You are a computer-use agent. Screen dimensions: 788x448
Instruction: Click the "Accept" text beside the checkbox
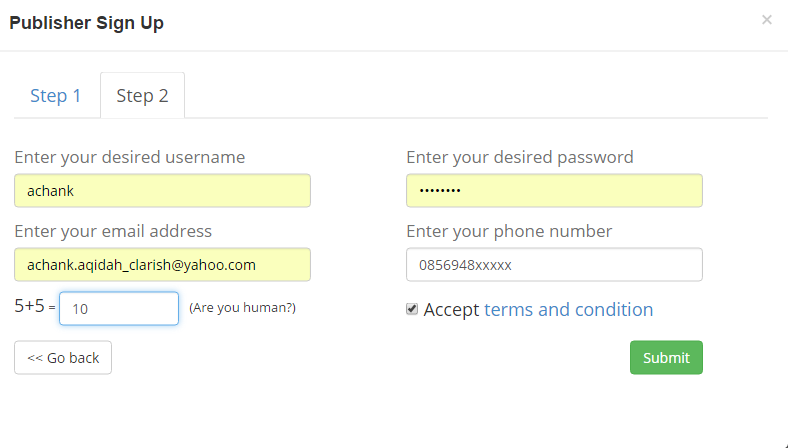(x=452, y=309)
